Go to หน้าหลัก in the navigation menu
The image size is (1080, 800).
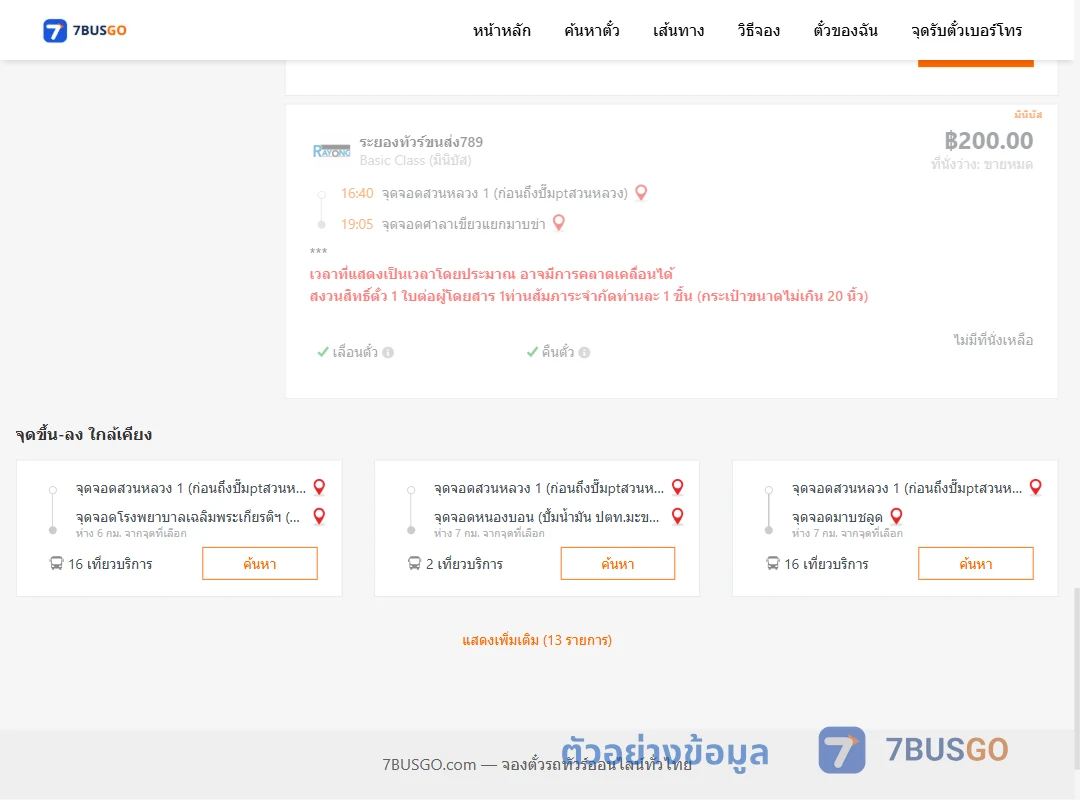[x=501, y=30]
